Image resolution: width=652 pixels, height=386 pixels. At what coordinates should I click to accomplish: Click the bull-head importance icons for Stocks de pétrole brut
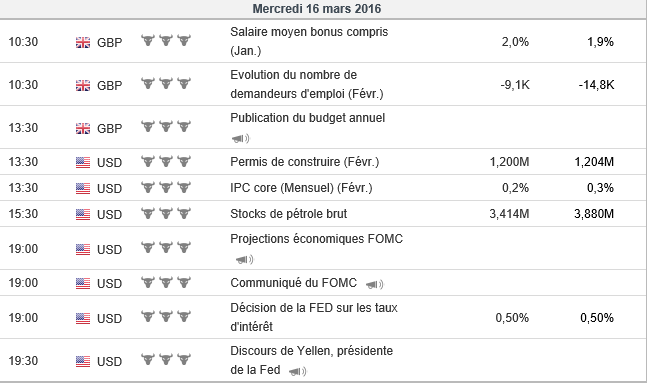click(x=166, y=213)
